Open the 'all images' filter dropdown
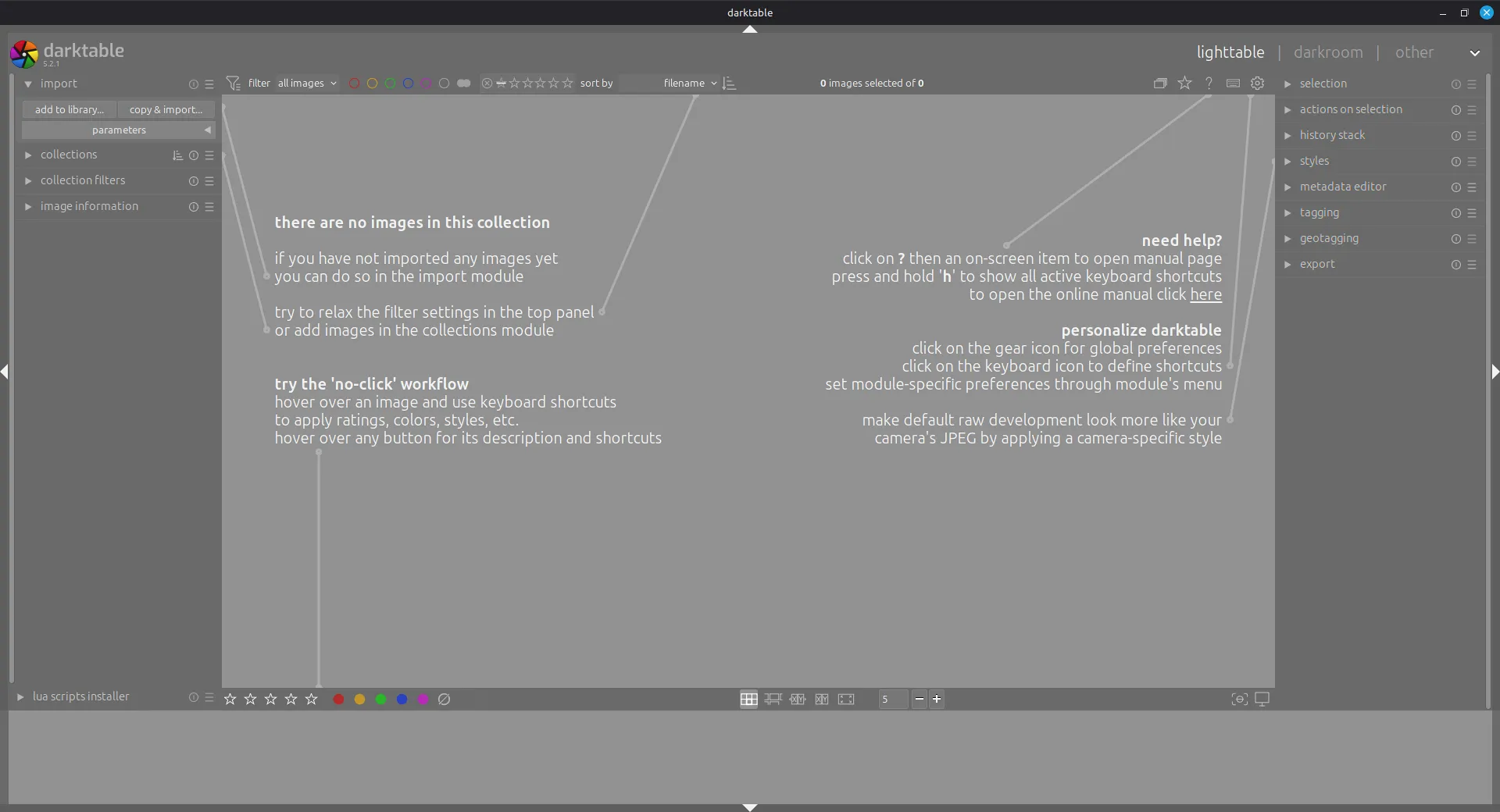This screenshot has width=1500, height=812. 307,83
